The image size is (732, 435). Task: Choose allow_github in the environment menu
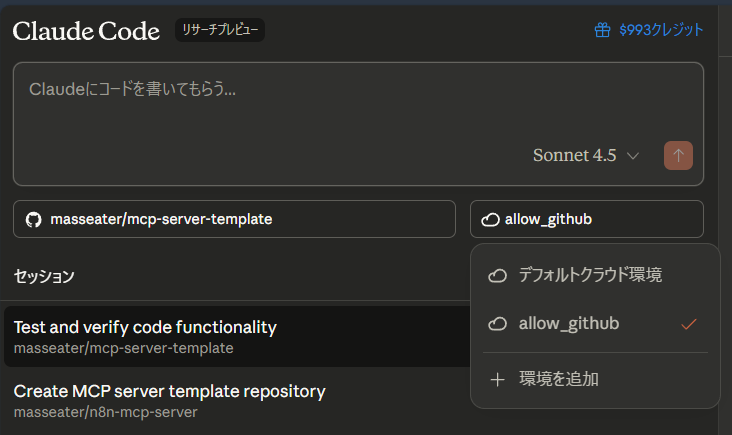pyautogui.click(x=595, y=323)
